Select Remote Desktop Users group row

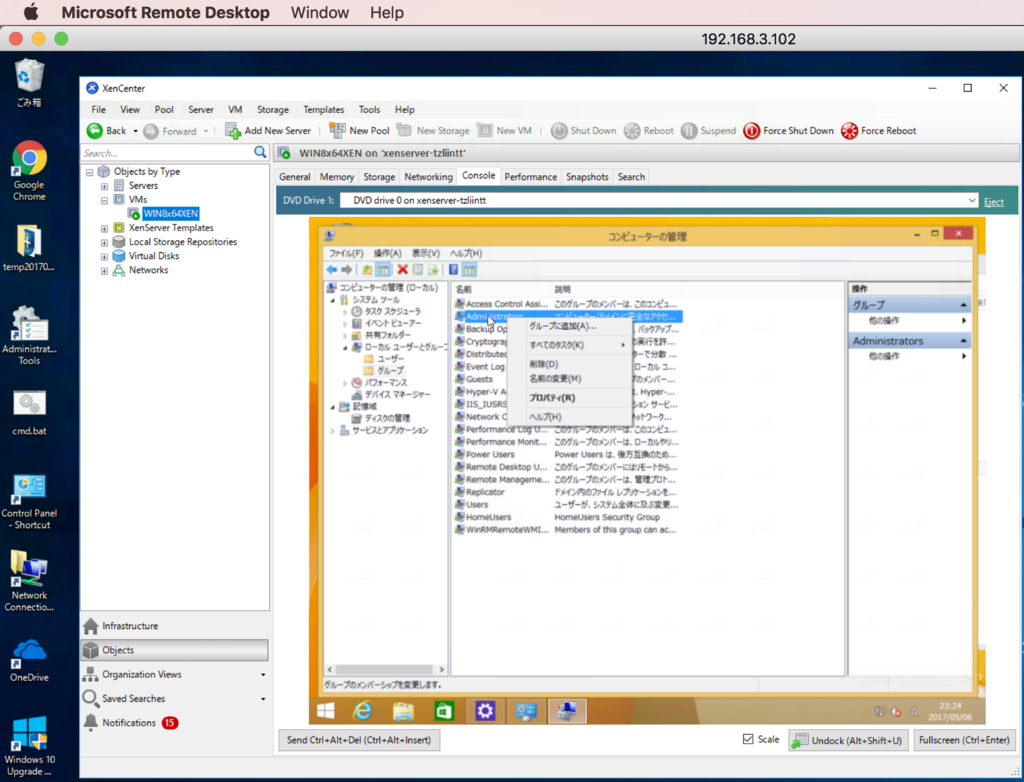click(566, 467)
